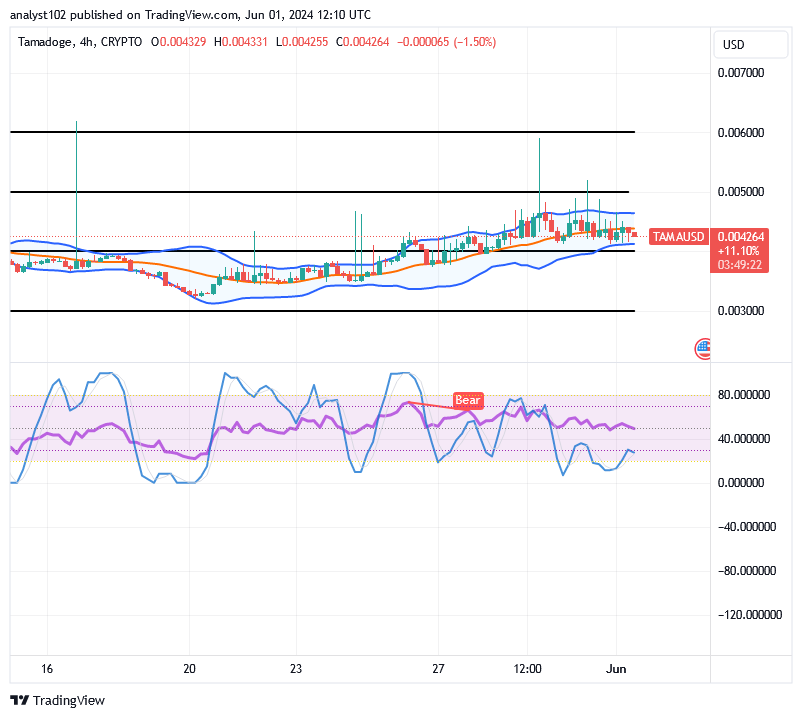Click the low value L0.004255
This screenshot has width=802, height=718.
click(x=302, y=42)
